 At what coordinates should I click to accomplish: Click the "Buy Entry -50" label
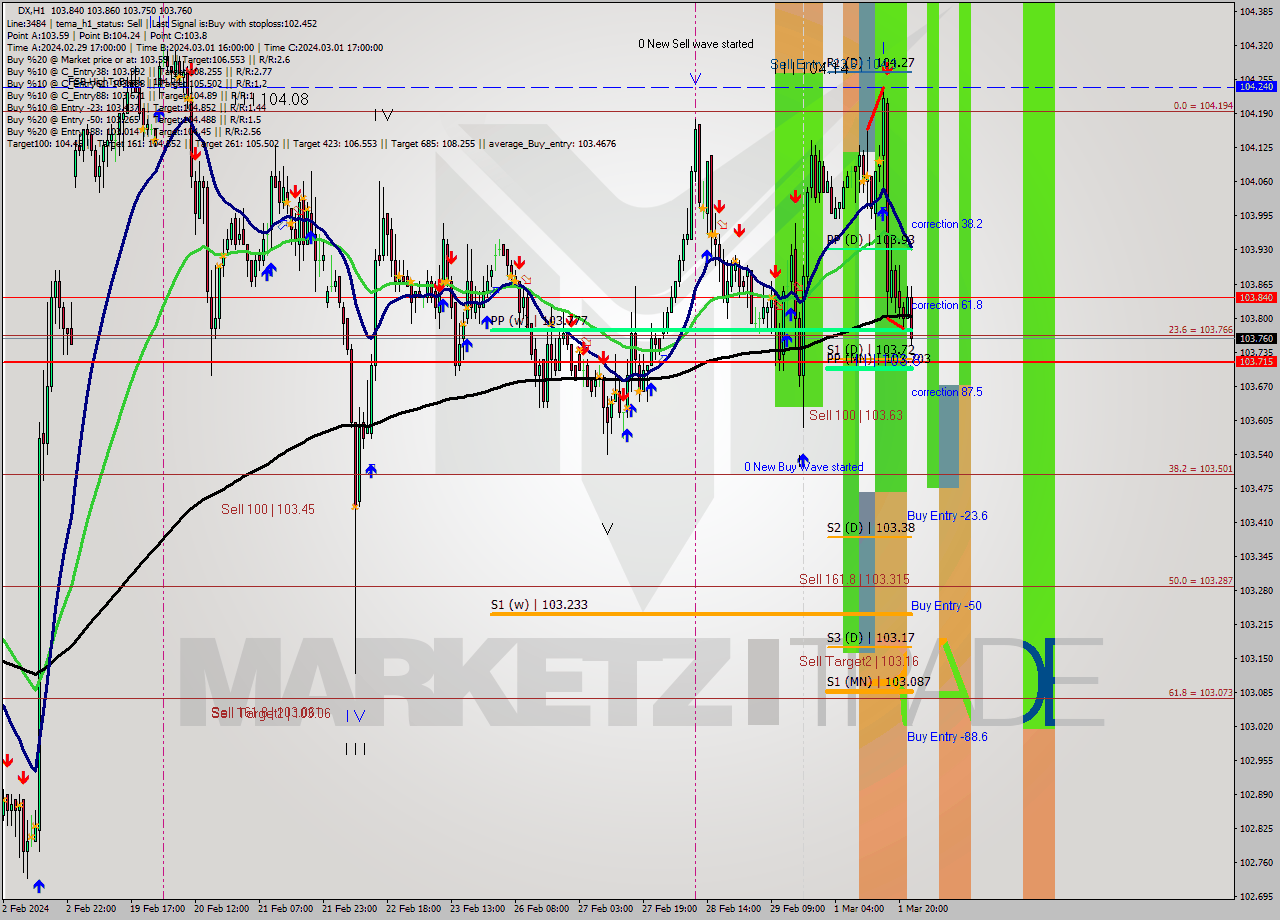(x=946, y=606)
